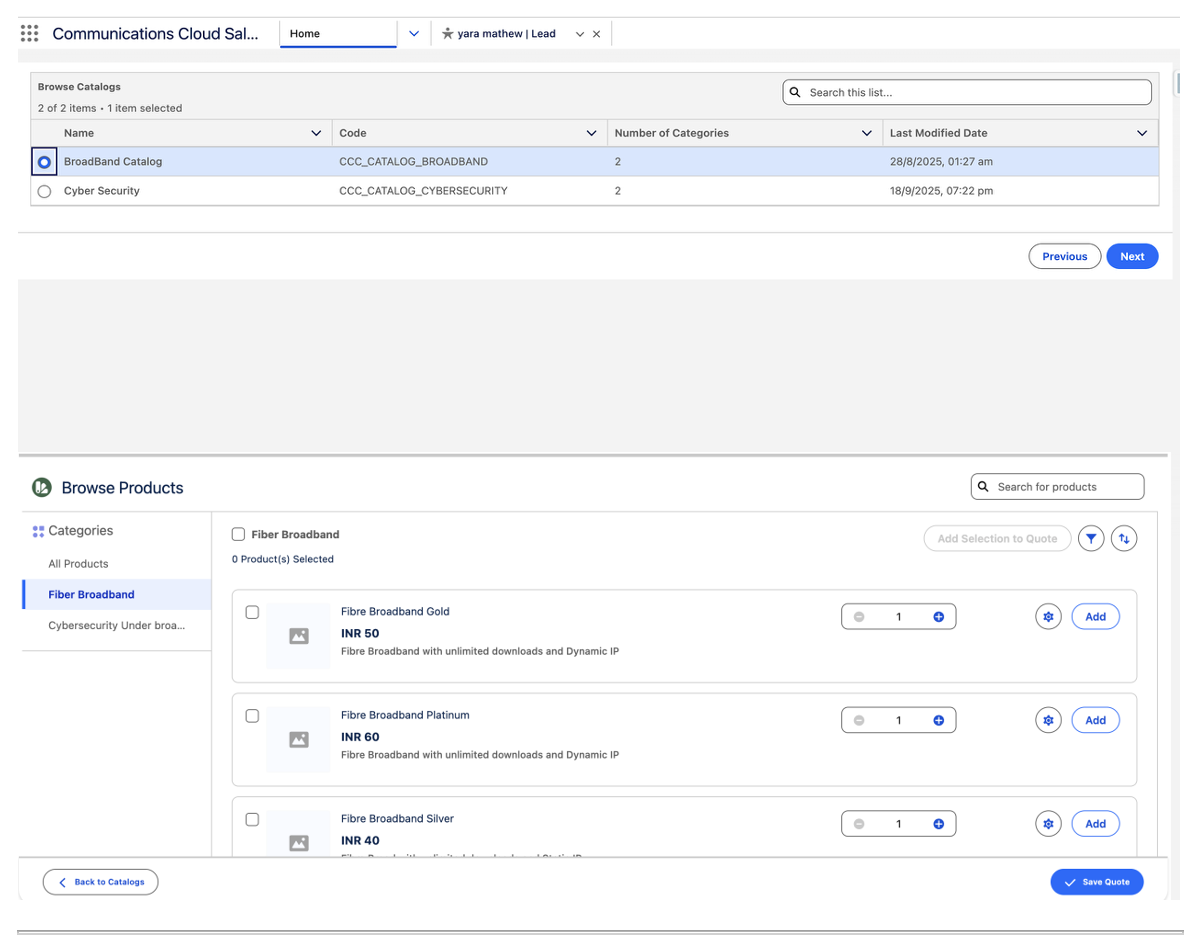The height and width of the screenshot is (946, 1194).
Task: Open the Last Modified Date column menu
Action: coord(1142,133)
